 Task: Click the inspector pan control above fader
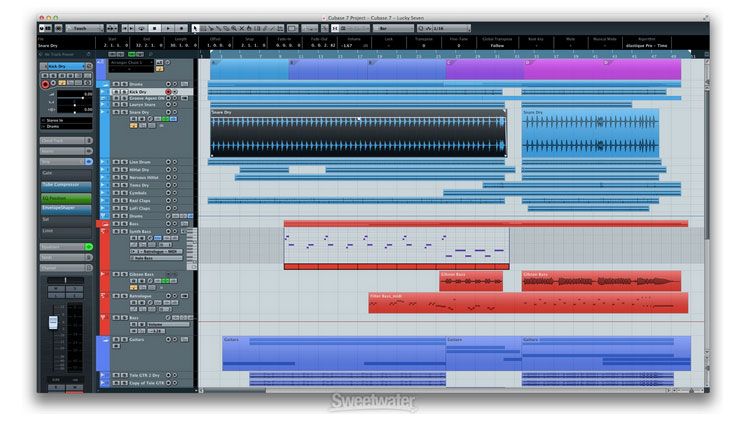65,280
